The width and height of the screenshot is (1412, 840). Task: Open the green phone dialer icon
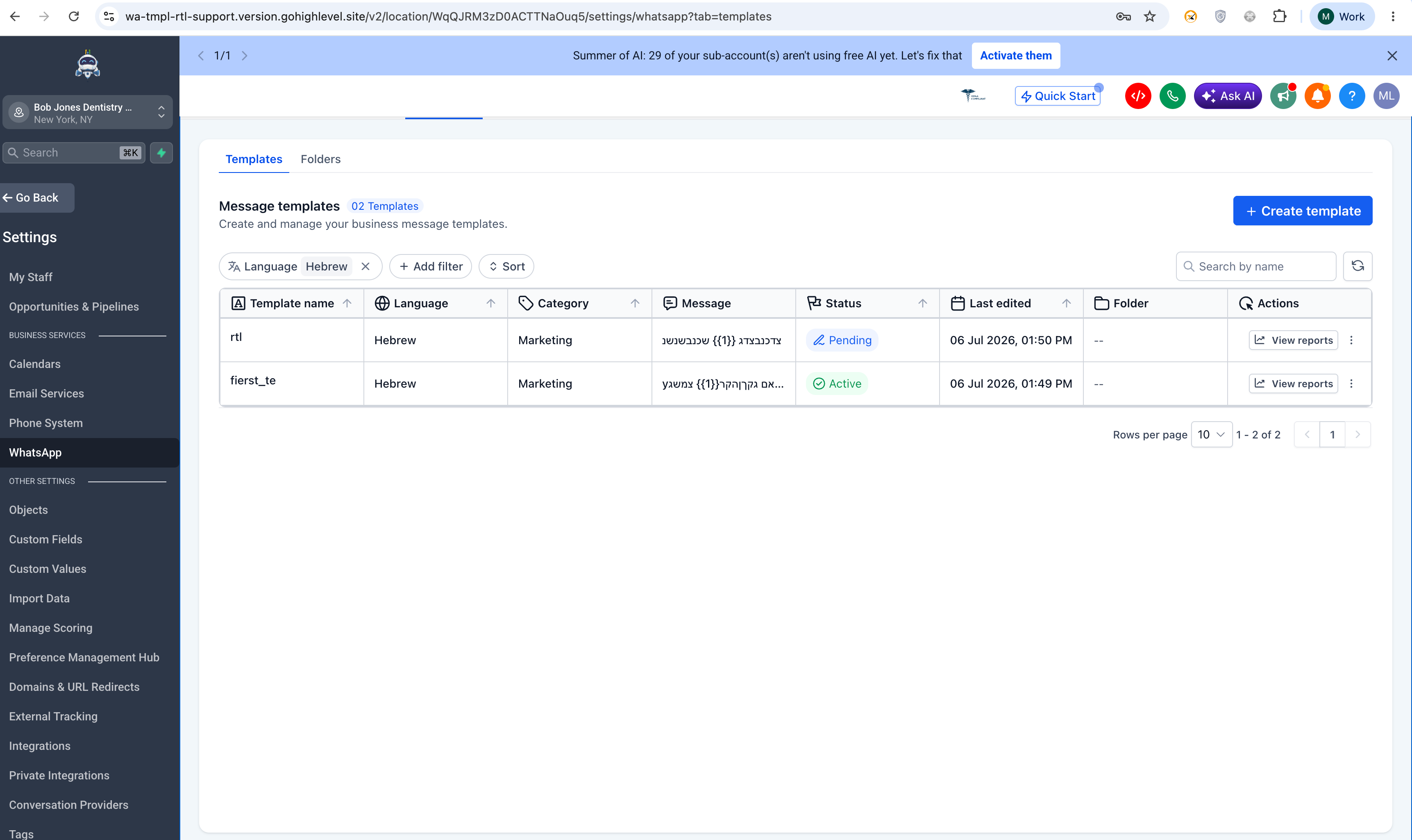coord(1172,95)
